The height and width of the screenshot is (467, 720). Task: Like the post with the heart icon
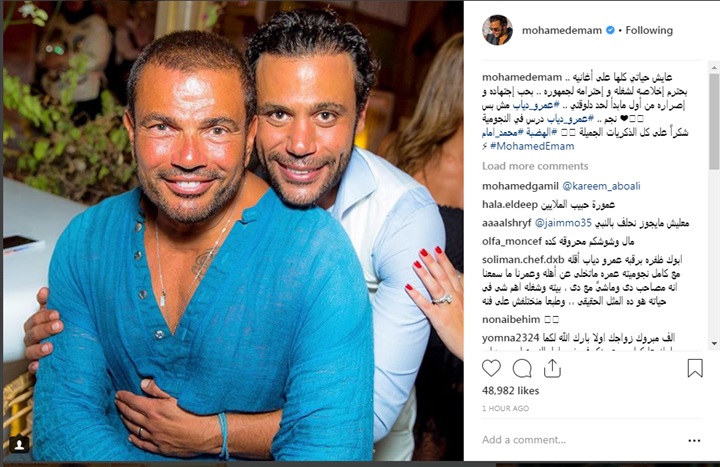coord(491,368)
